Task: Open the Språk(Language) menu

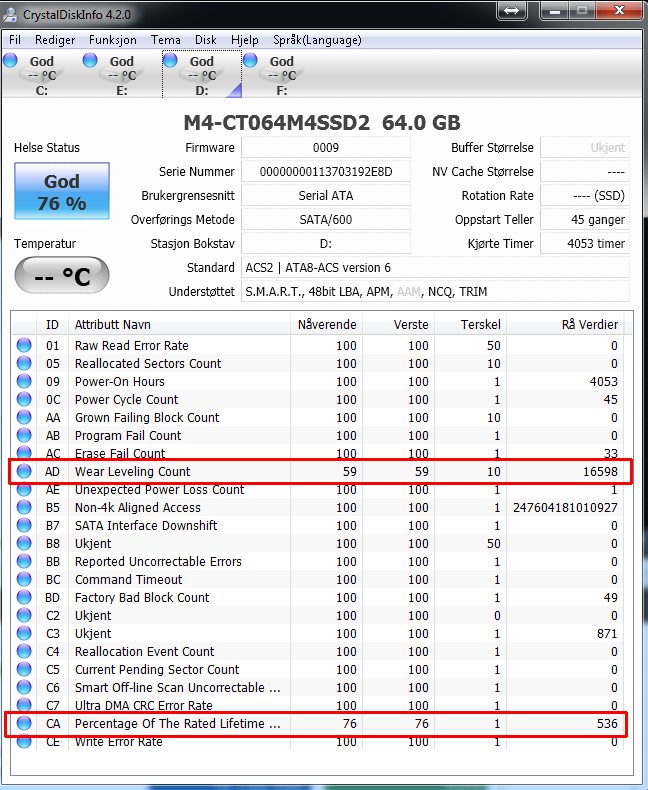Action: point(317,40)
